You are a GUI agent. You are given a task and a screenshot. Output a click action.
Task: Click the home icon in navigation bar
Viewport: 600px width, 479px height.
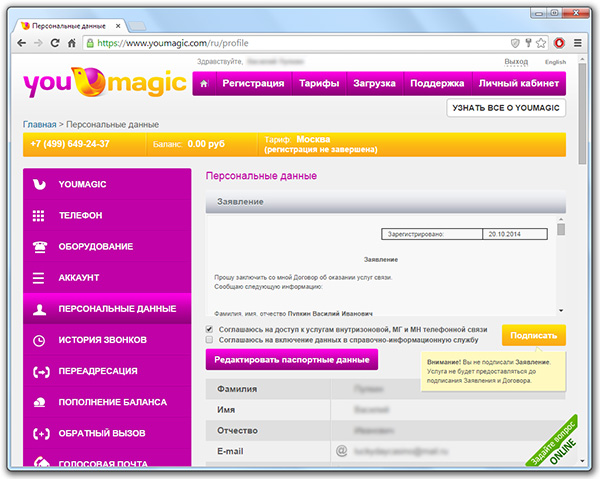click(204, 84)
